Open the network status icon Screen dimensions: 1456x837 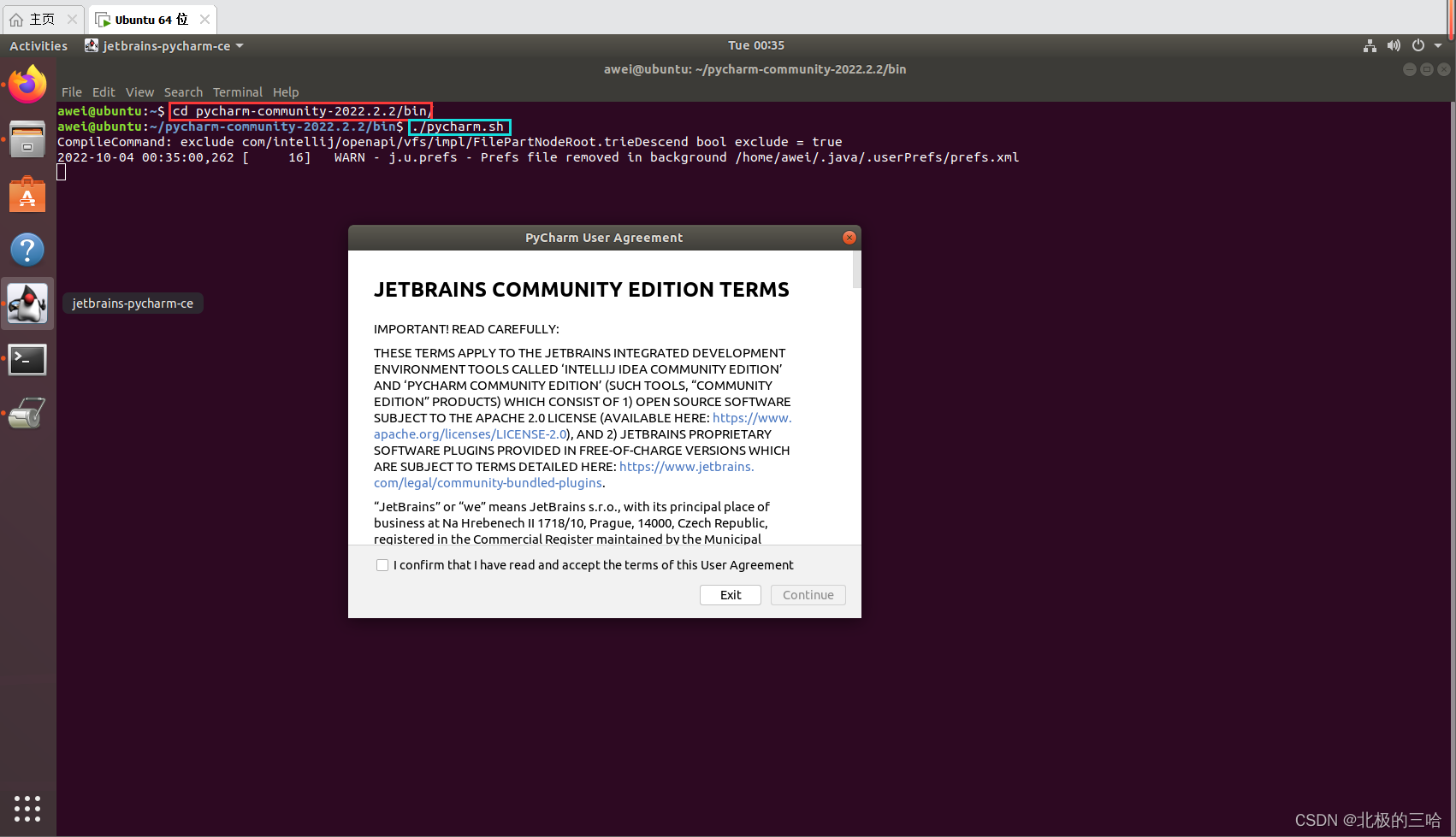[x=1370, y=45]
